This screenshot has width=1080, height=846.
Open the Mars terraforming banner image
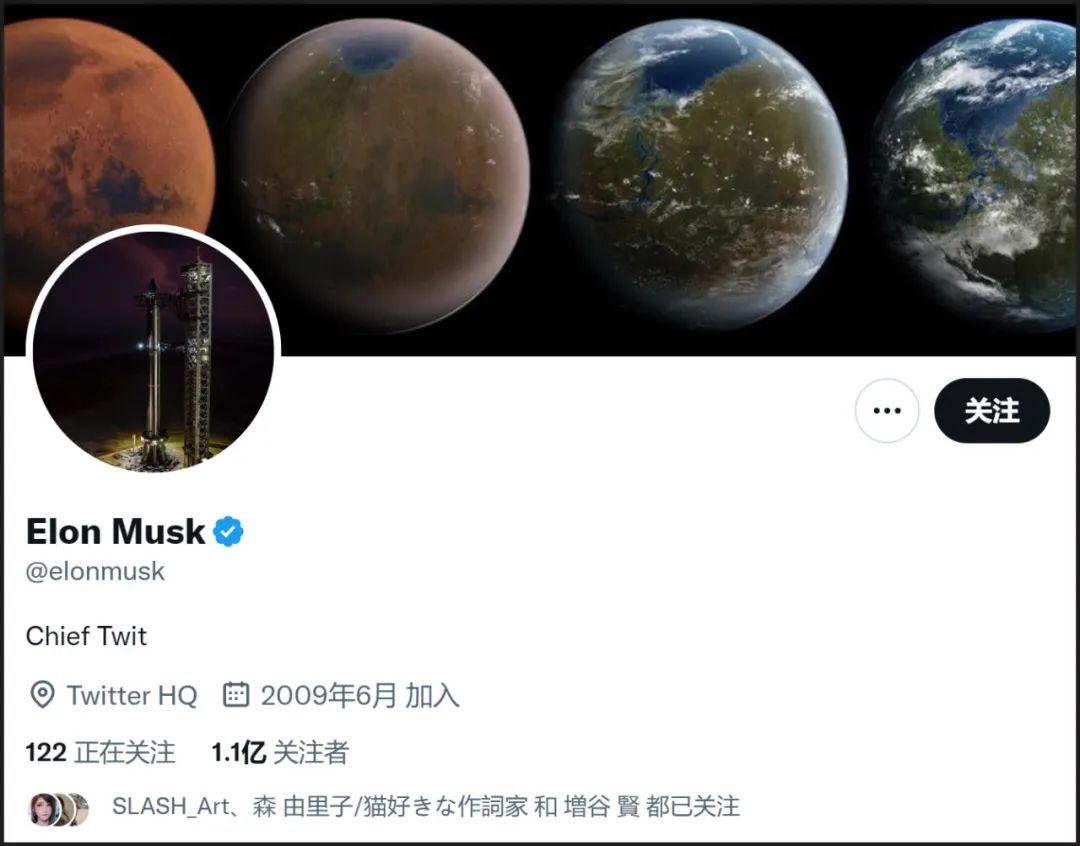[540, 179]
